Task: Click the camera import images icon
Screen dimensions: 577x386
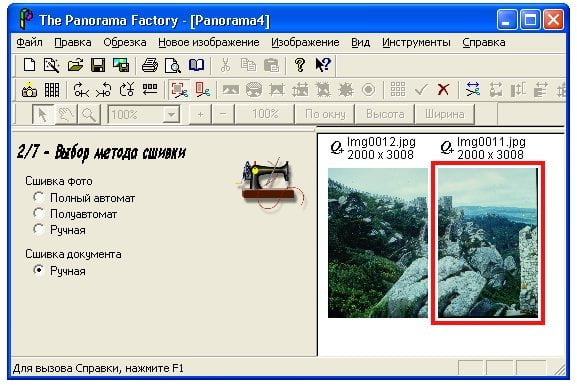Action: tap(29, 89)
